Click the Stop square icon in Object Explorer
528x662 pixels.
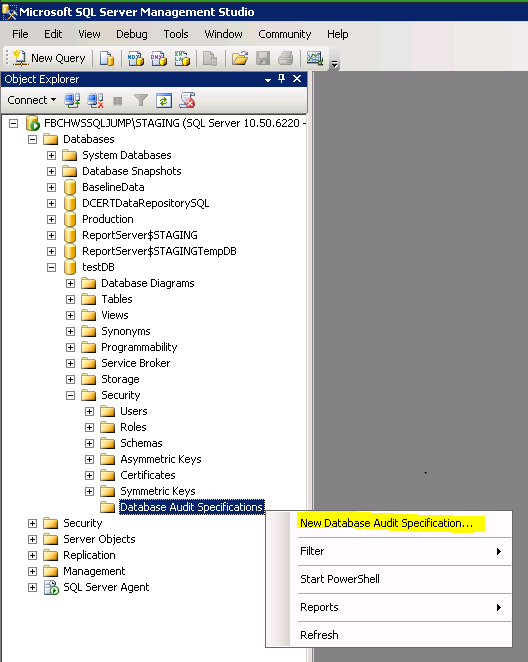click(118, 101)
